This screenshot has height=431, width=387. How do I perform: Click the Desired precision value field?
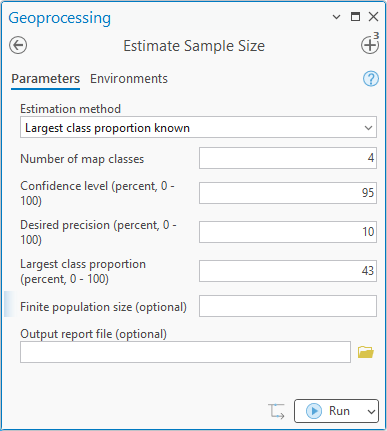288,232
